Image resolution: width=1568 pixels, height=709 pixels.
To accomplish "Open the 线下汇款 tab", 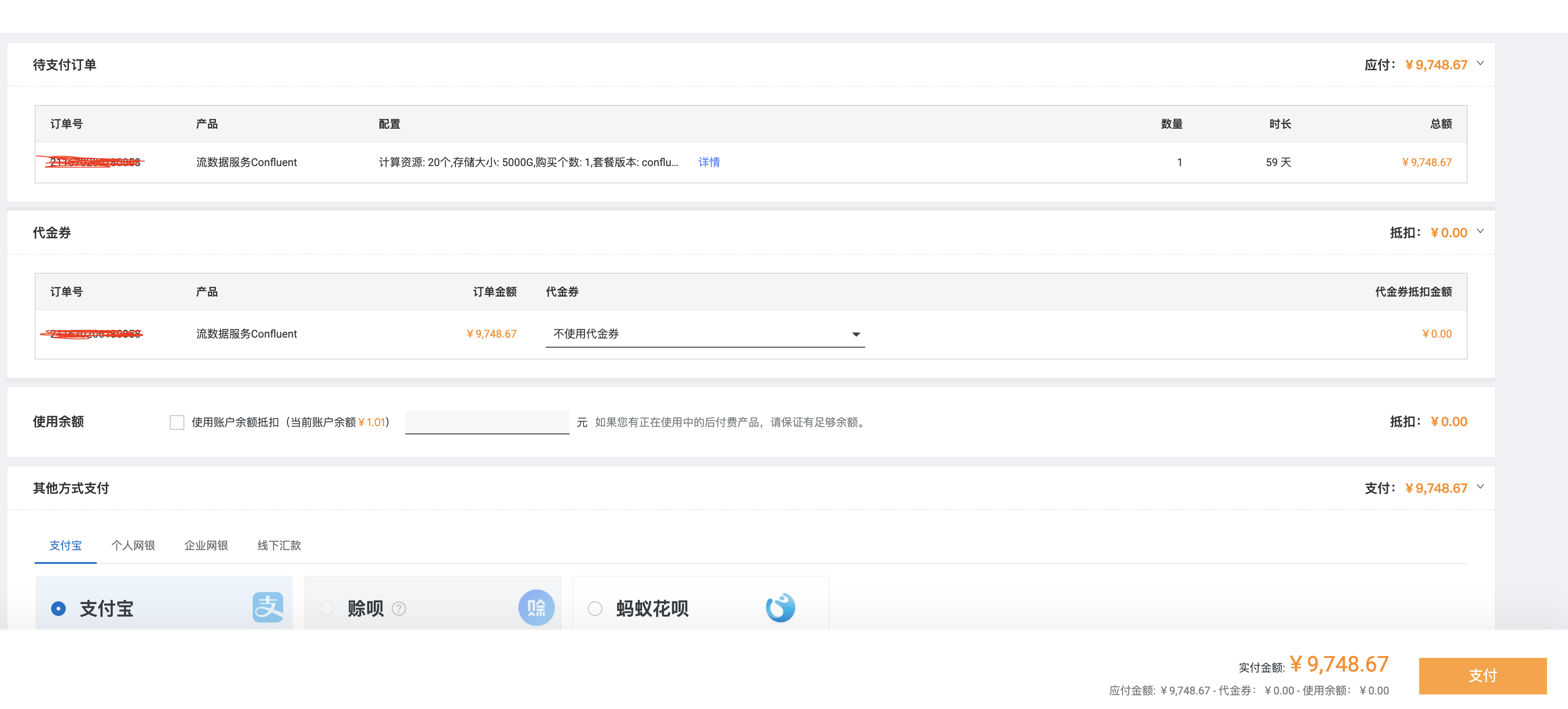I will (279, 545).
